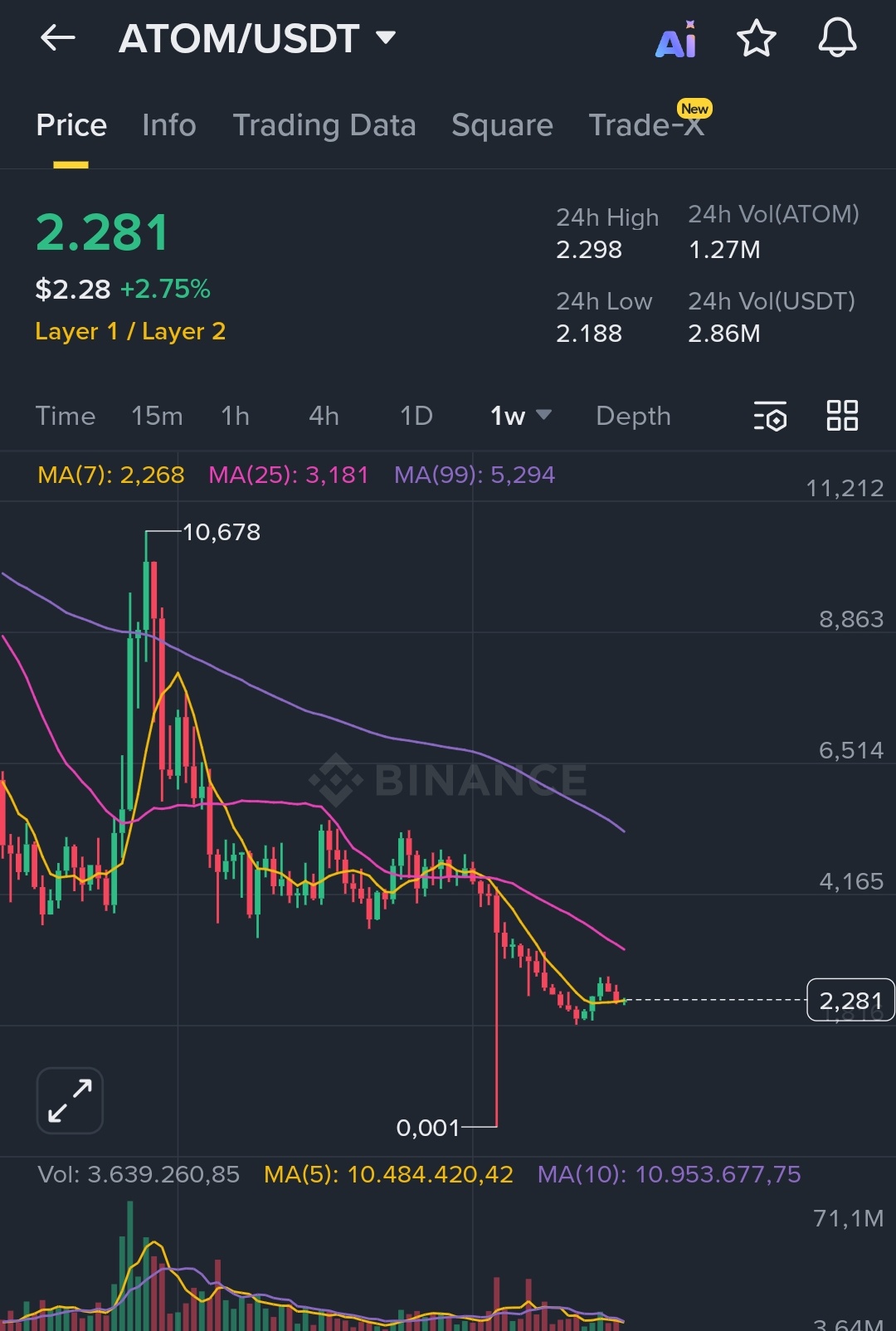Open the Layer 1 / Layer 2 category link
896x1331 pixels.
(x=130, y=331)
